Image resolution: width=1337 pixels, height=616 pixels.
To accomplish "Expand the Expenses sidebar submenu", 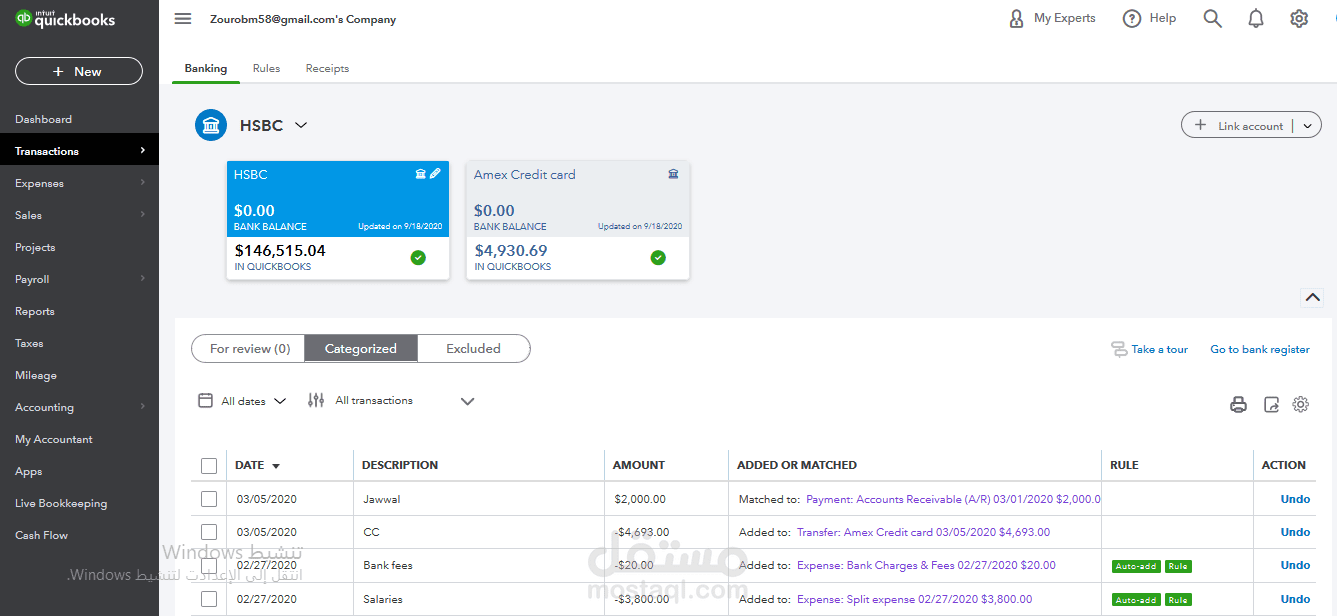I will [x=143, y=183].
